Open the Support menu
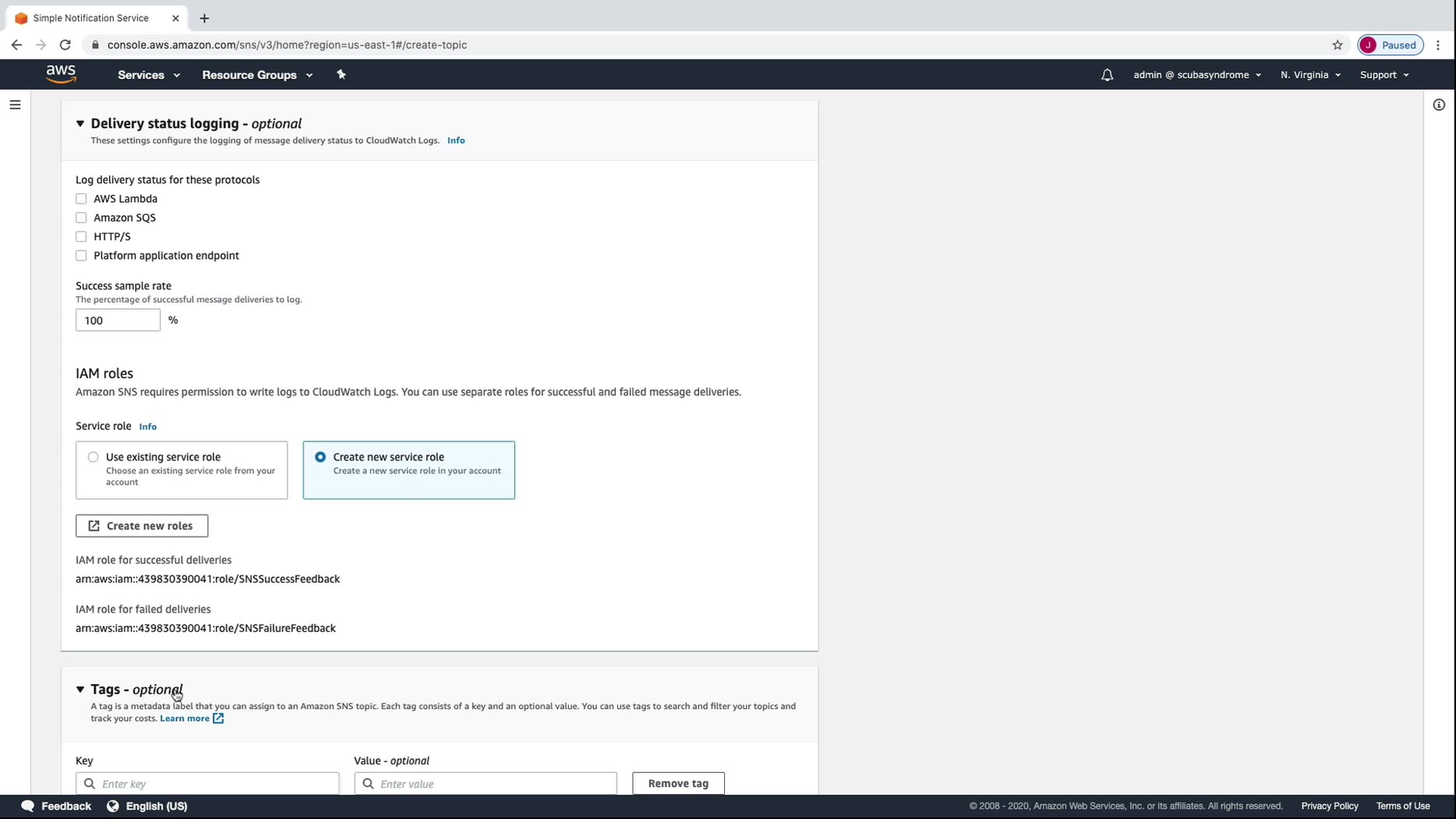1456x819 pixels. point(1384,75)
